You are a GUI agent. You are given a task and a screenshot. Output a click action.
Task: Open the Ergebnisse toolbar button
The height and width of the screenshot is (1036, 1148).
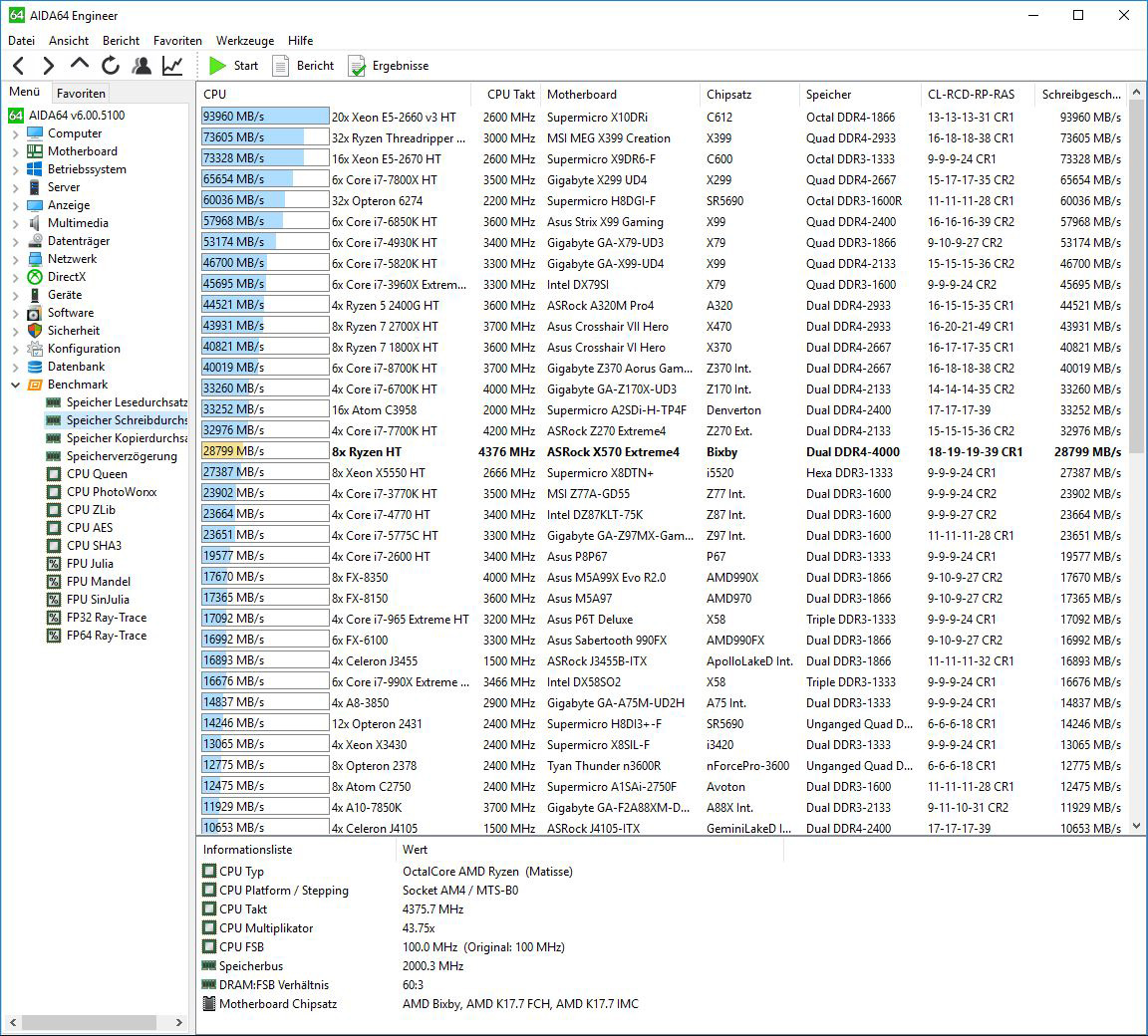coord(388,66)
